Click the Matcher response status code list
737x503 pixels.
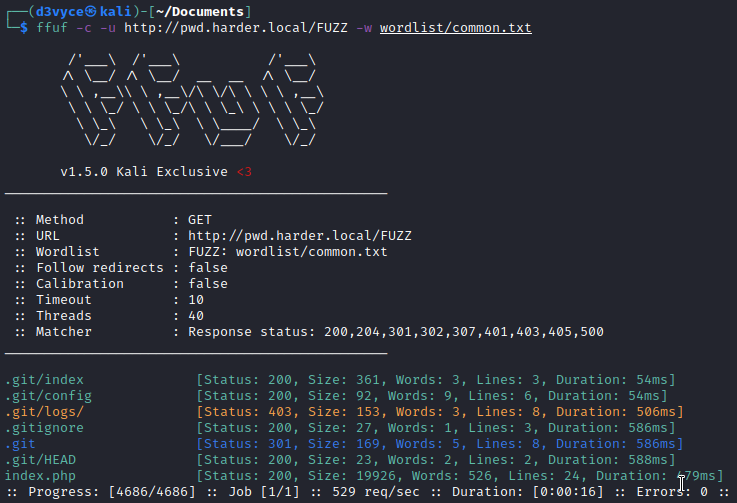click(x=464, y=332)
